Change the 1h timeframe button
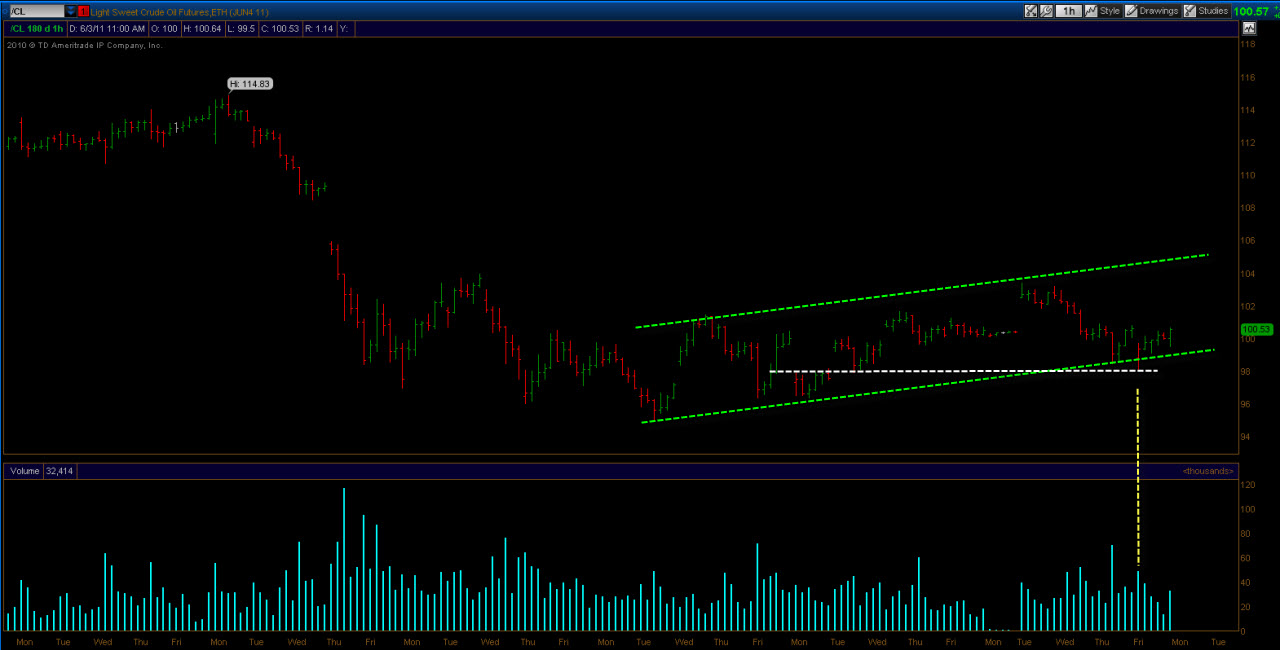This screenshot has width=1280, height=650. click(1069, 11)
